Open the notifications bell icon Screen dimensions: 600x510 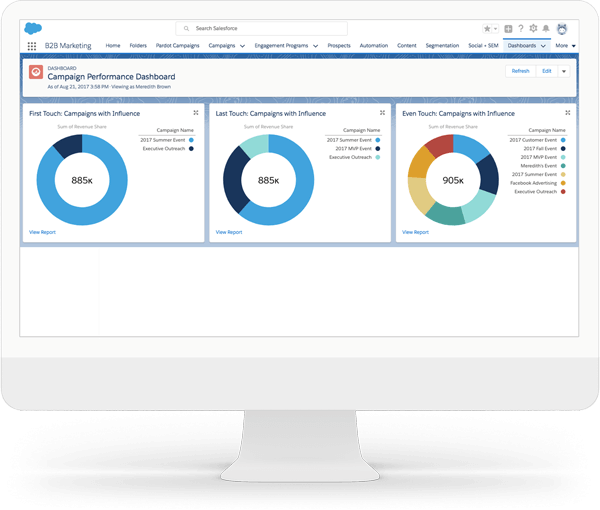[546, 28]
